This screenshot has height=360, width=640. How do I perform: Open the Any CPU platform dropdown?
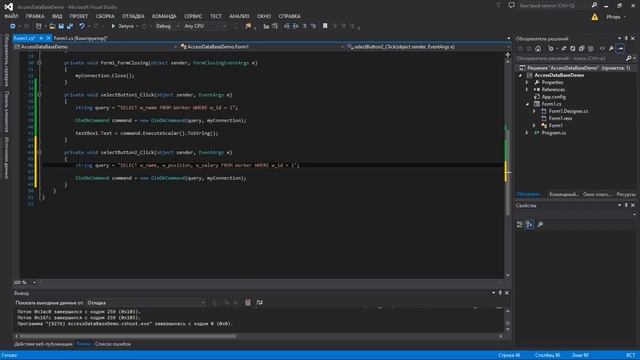[x=204, y=26]
